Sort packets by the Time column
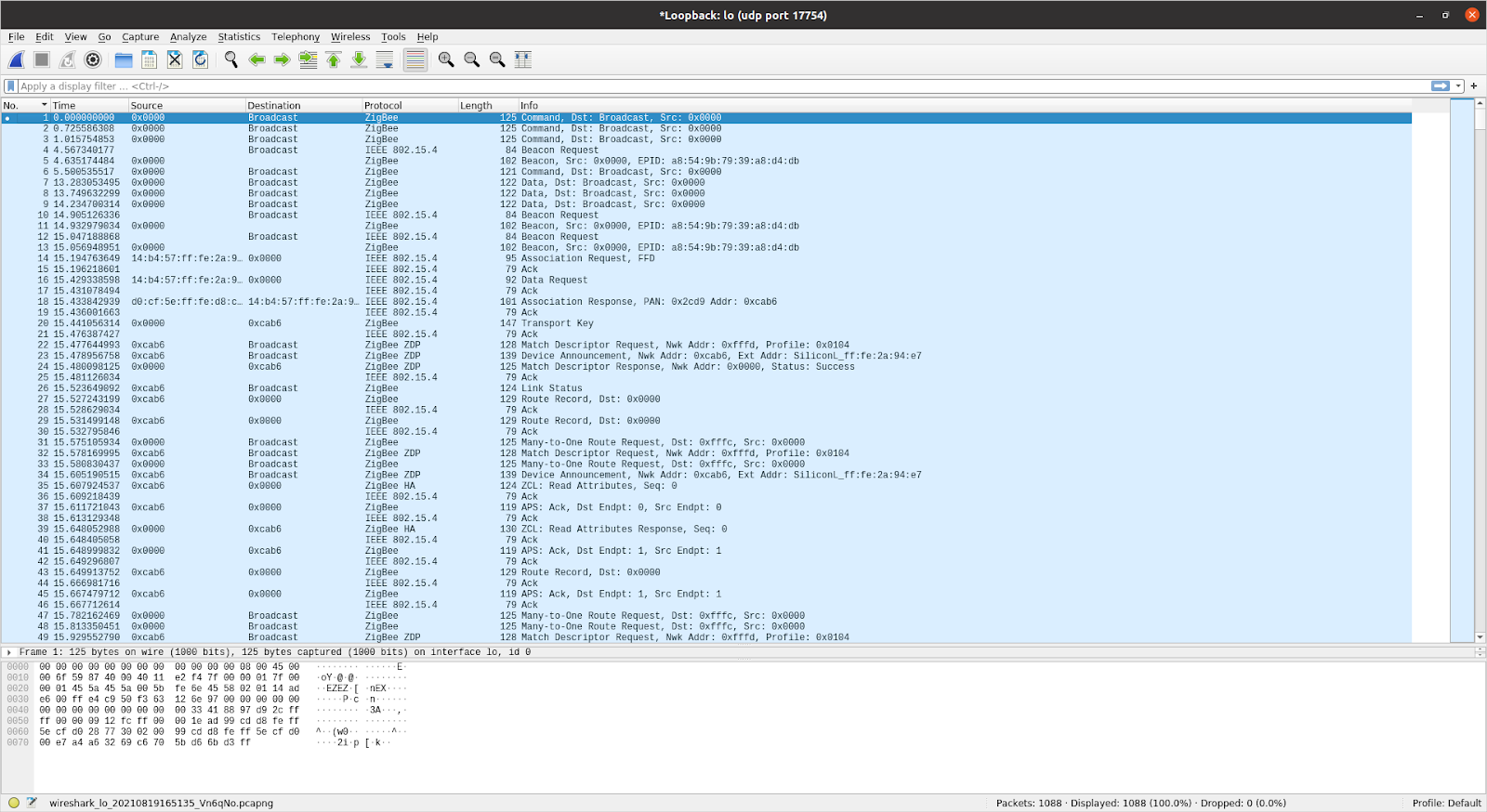 coord(89,106)
